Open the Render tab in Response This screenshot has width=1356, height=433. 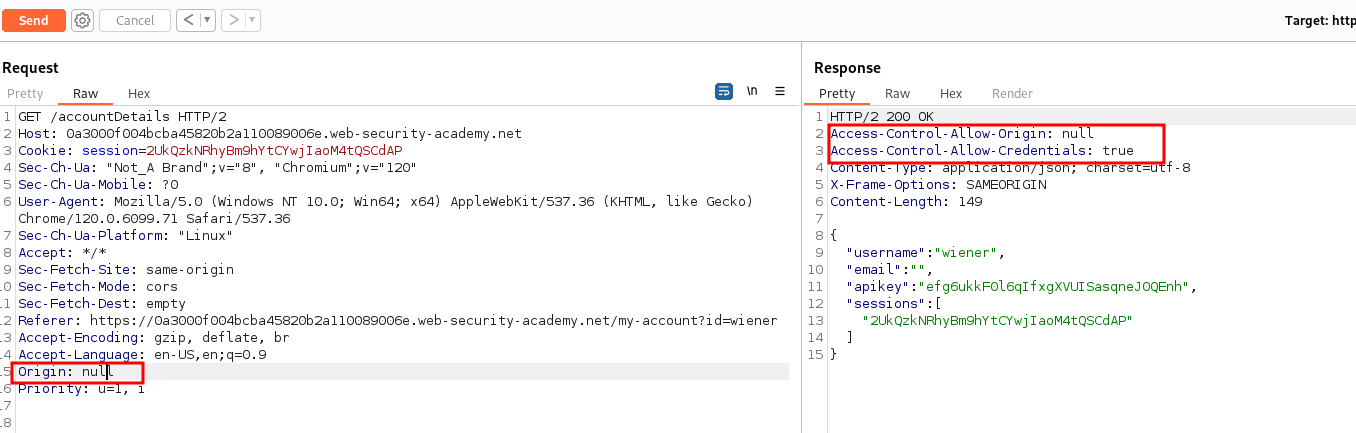tap(1011, 93)
